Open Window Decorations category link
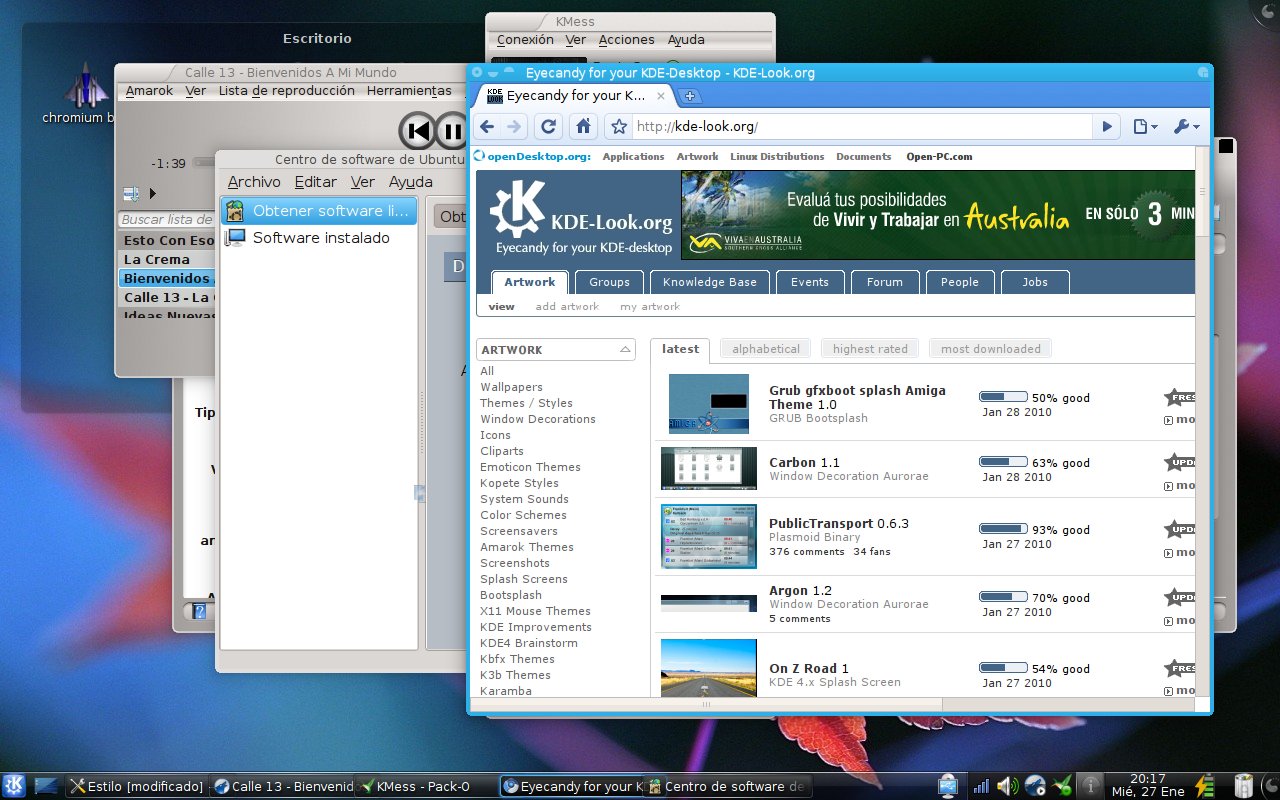The width and height of the screenshot is (1280, 800). tap(537, 419)
